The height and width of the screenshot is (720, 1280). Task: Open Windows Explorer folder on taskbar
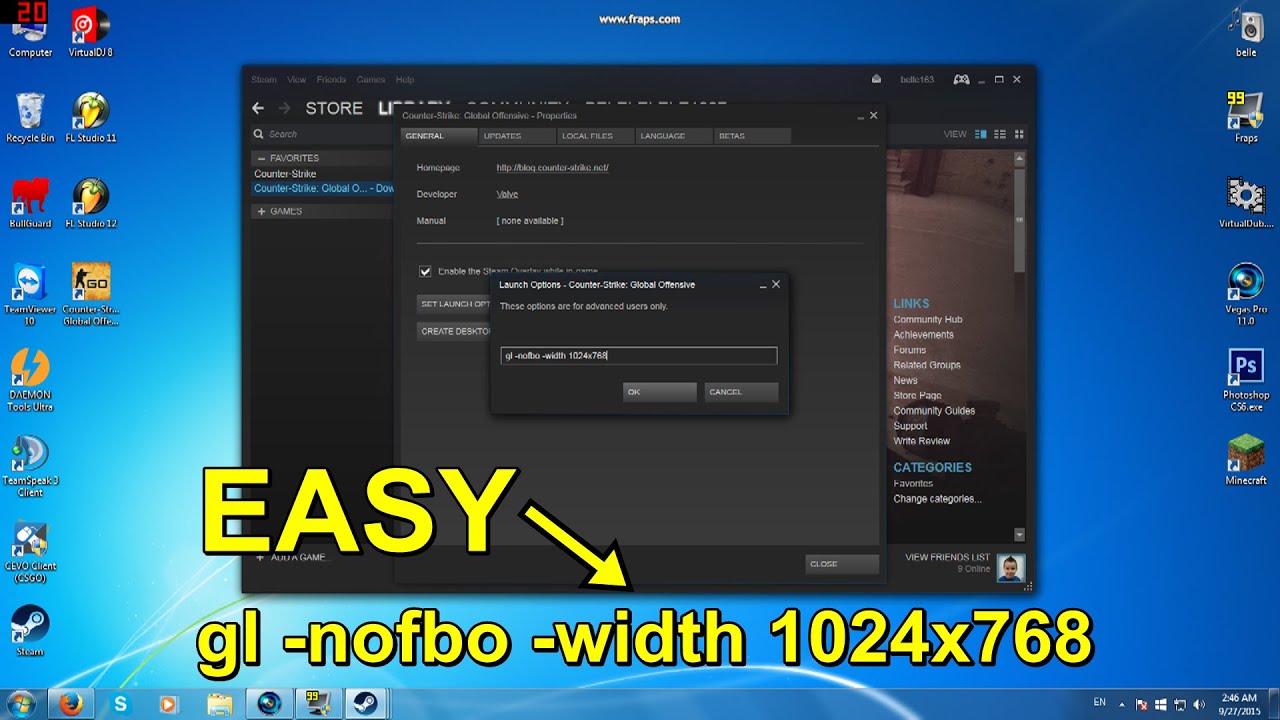click(x=220, y=704)
